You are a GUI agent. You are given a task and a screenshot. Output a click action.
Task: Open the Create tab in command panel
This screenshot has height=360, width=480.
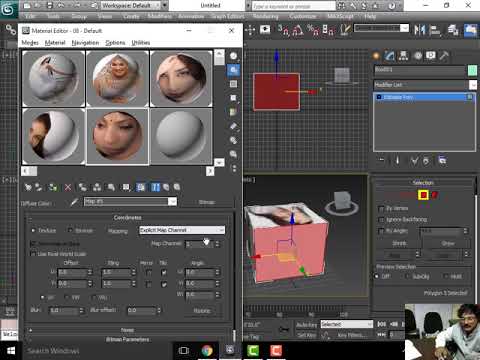pyautogui.click(x=376, y=56)
